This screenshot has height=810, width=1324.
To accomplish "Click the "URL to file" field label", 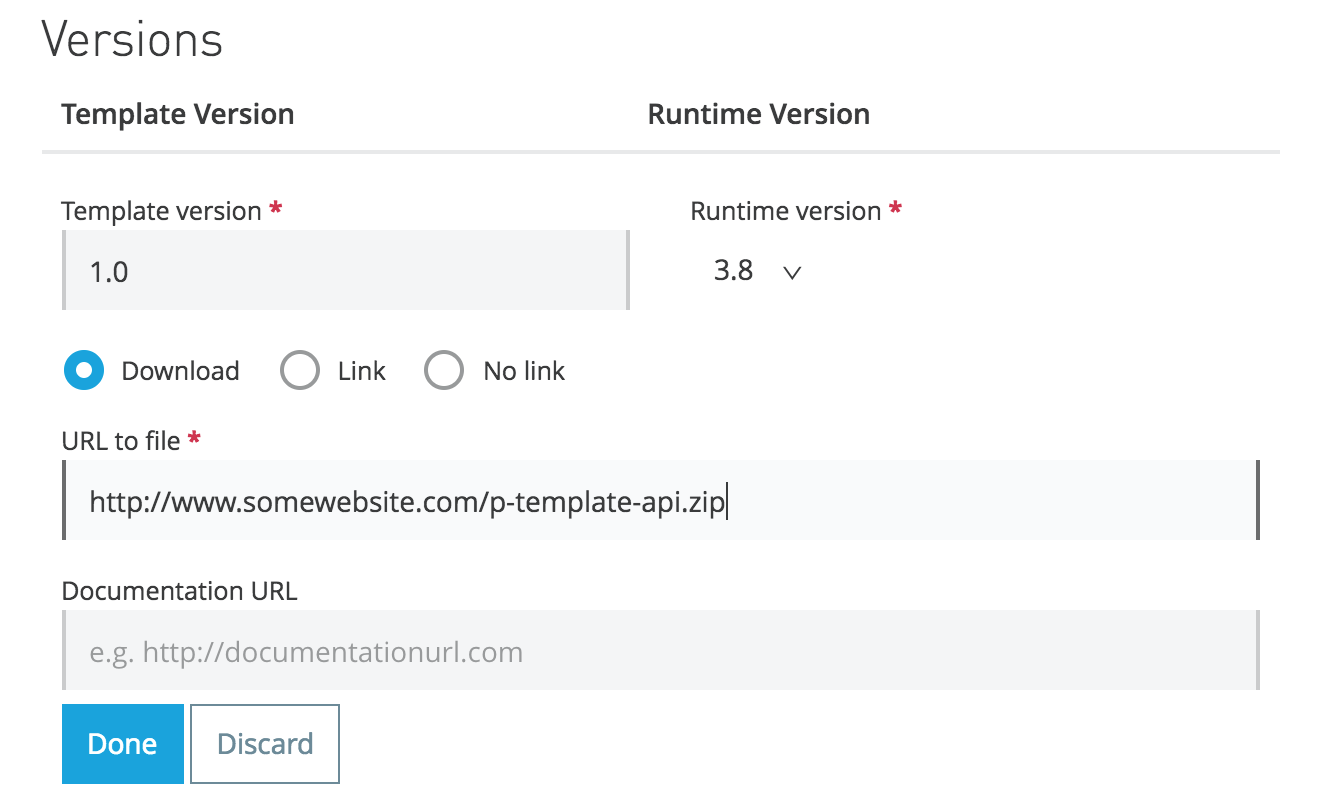I will click(120, 440).
